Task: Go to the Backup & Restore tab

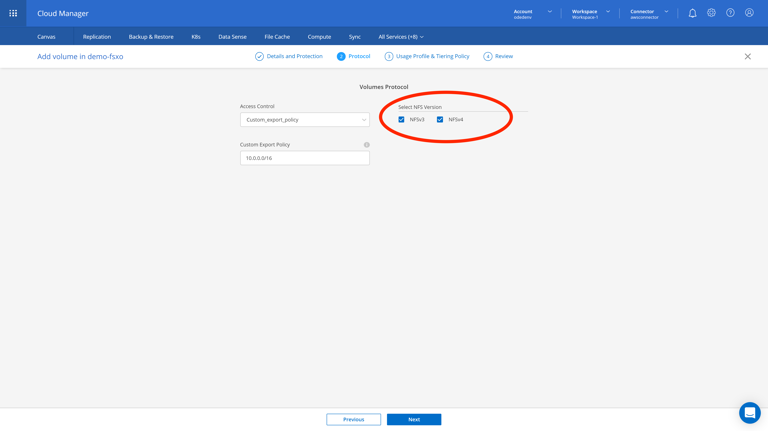Action: [x=151, y=37]
